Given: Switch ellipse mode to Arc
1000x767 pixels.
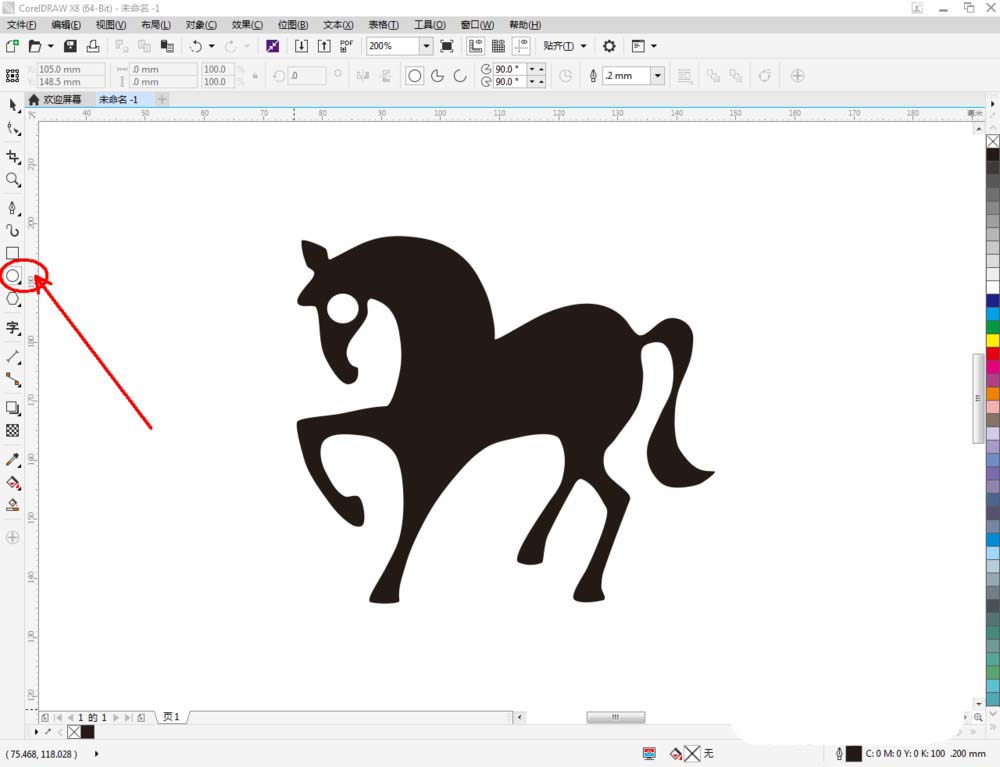Looking at the screenshot, I should (460, 76).
